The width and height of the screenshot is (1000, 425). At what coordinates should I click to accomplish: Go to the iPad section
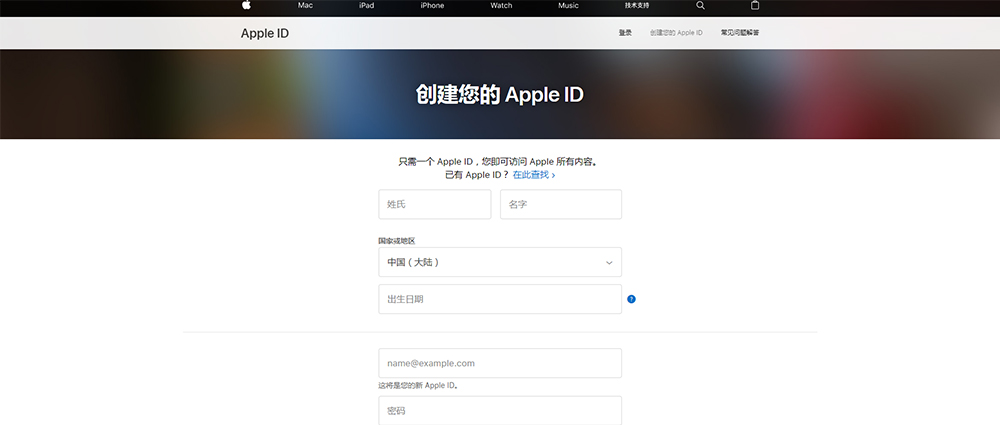pos(367,5)
